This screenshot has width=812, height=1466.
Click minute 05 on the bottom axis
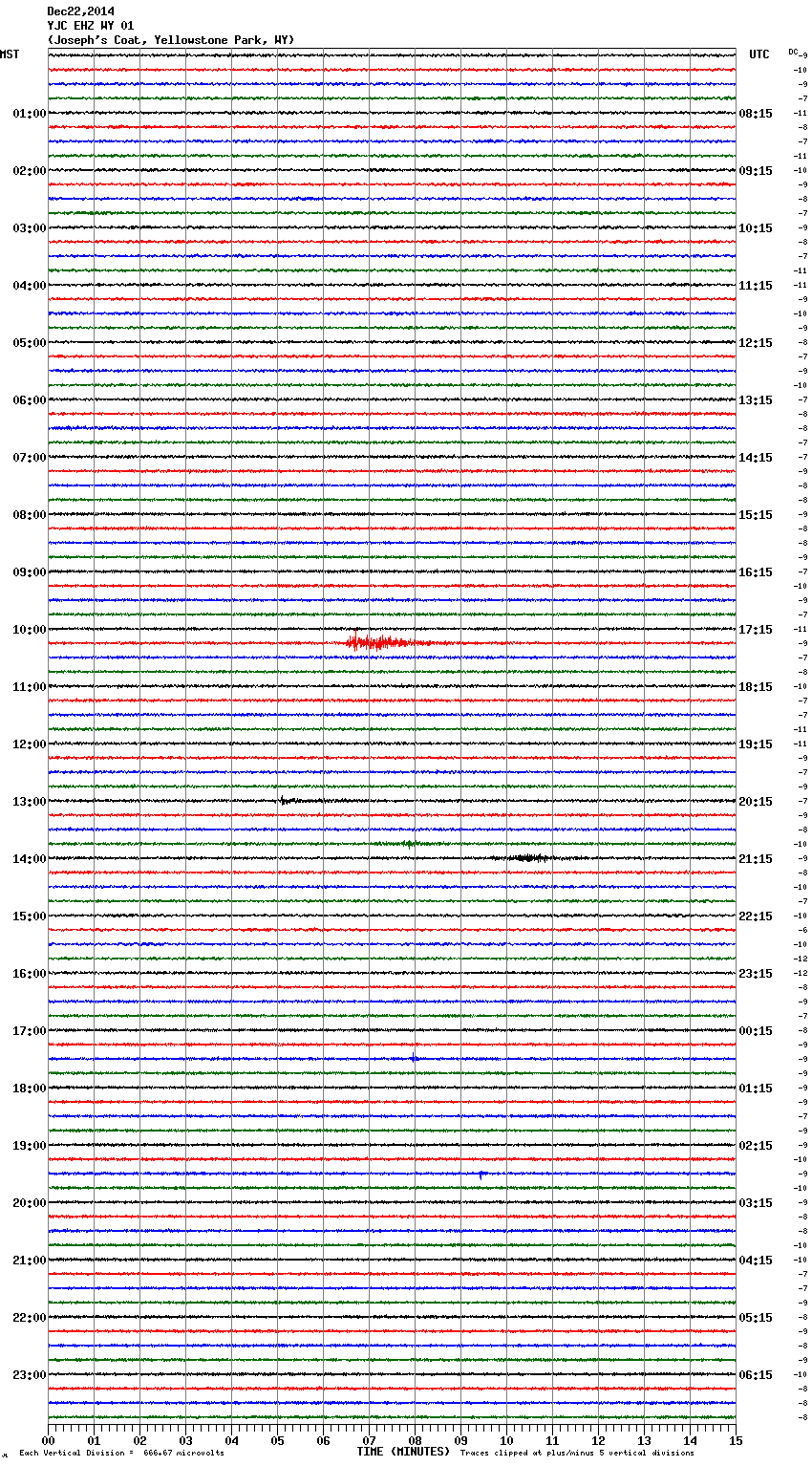pyautogui.click(x=277, y=1440)
